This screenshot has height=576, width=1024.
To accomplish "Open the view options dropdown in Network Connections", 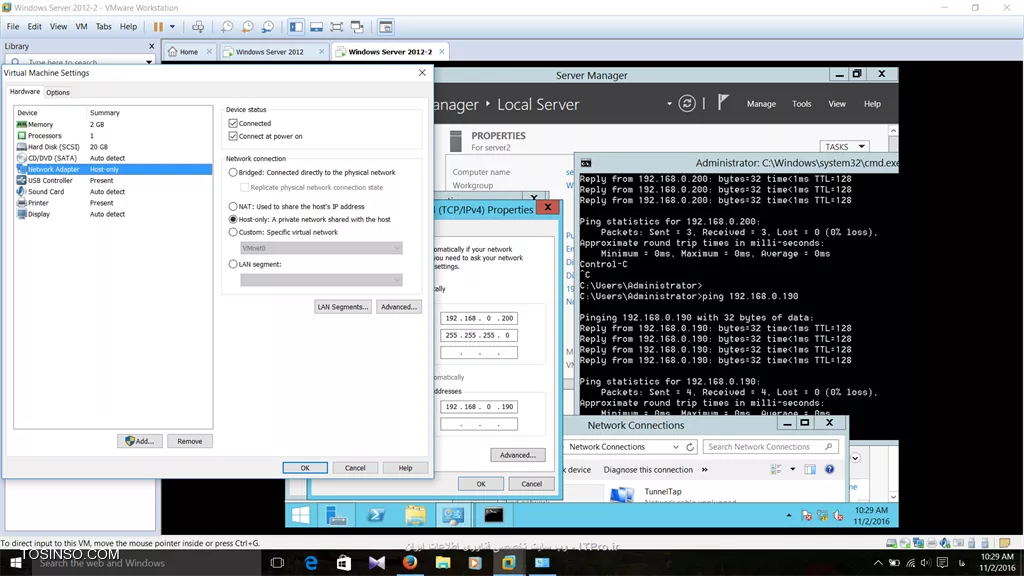I will pos(792,469).
